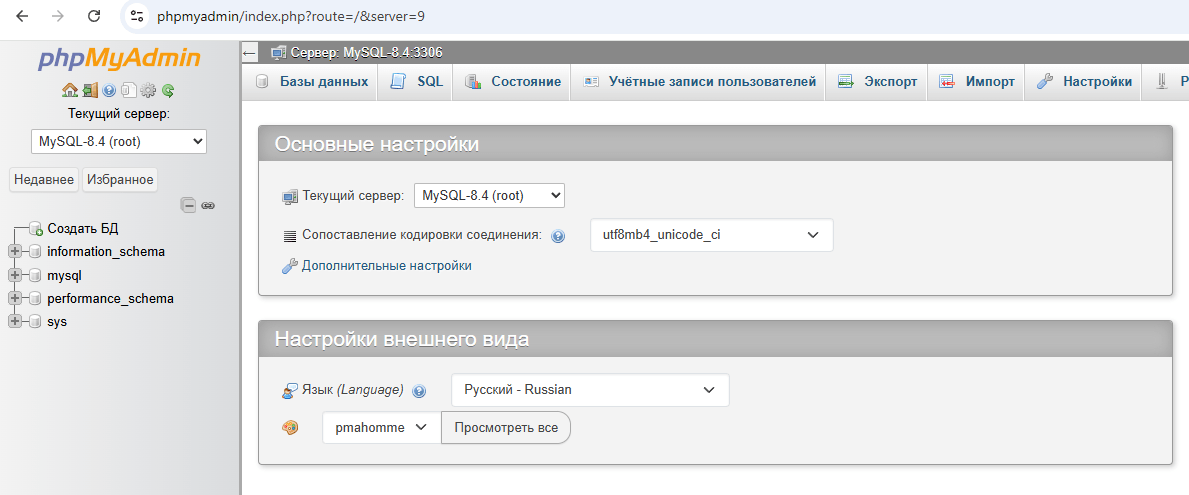
Task: Switch to the SQL tab
Action: [x=416, y=82]
